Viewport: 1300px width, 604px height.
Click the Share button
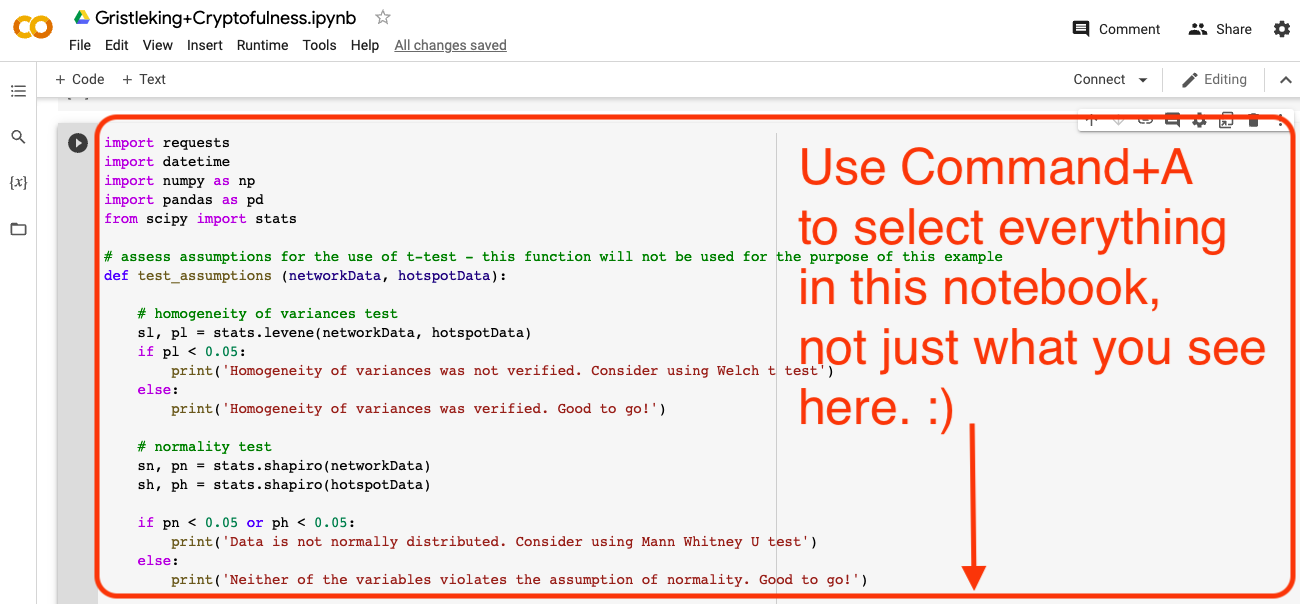[1219, 29]
